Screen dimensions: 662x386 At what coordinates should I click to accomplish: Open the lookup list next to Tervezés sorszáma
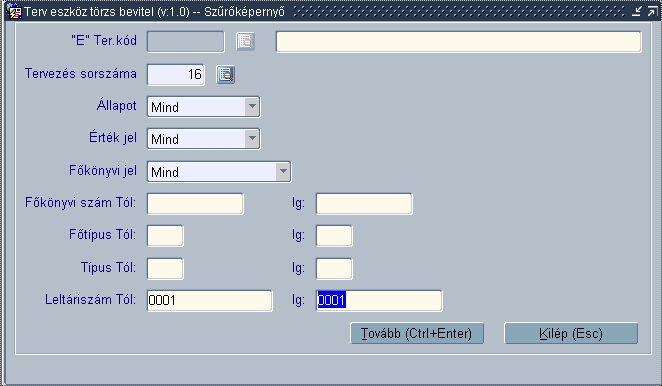[225, 75]
